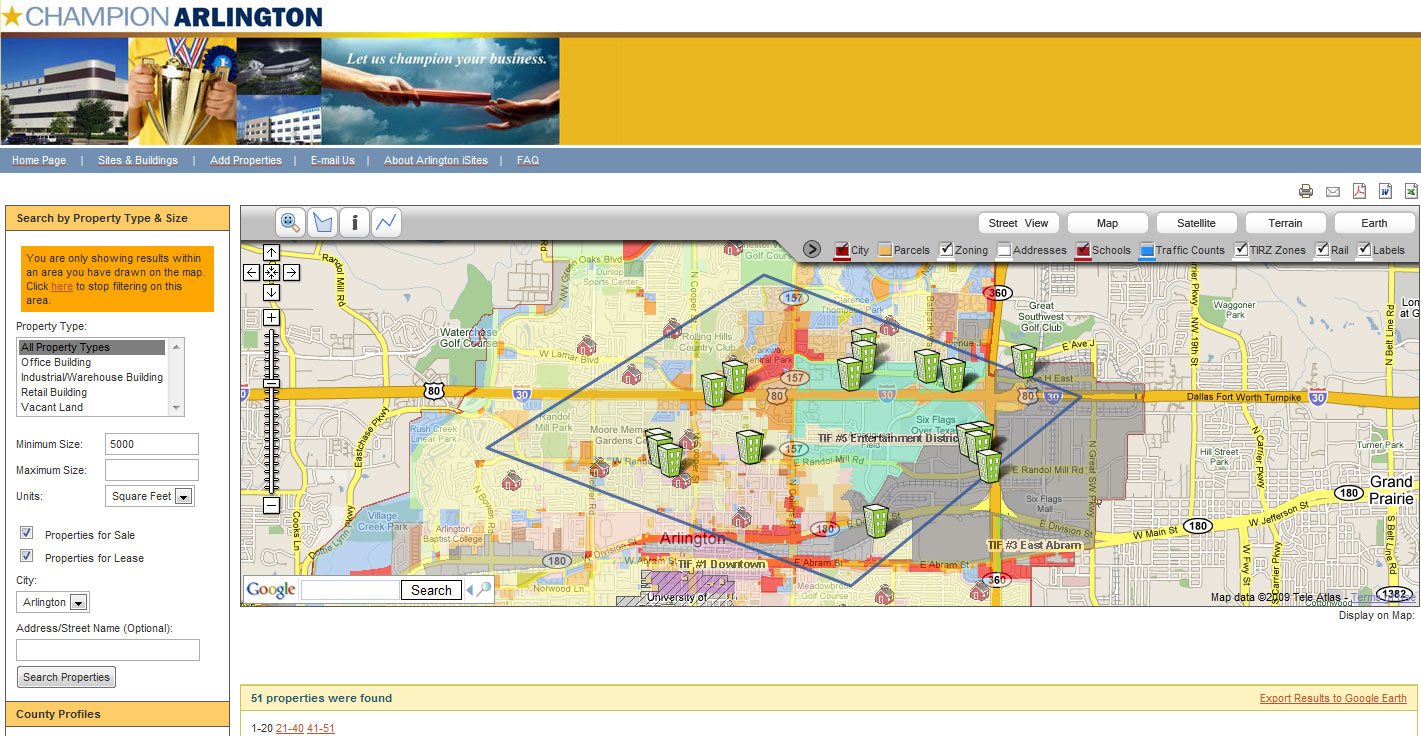Switch to Terrain map view
The height and width of the screenshot is (736, 1421).
click(x=1286, y=223)
